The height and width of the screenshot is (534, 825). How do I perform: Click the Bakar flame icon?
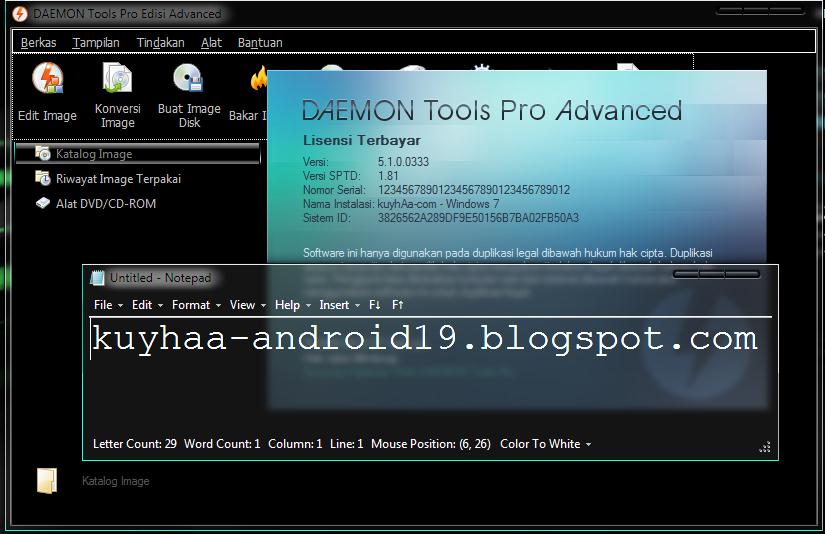tap(259, 79)
